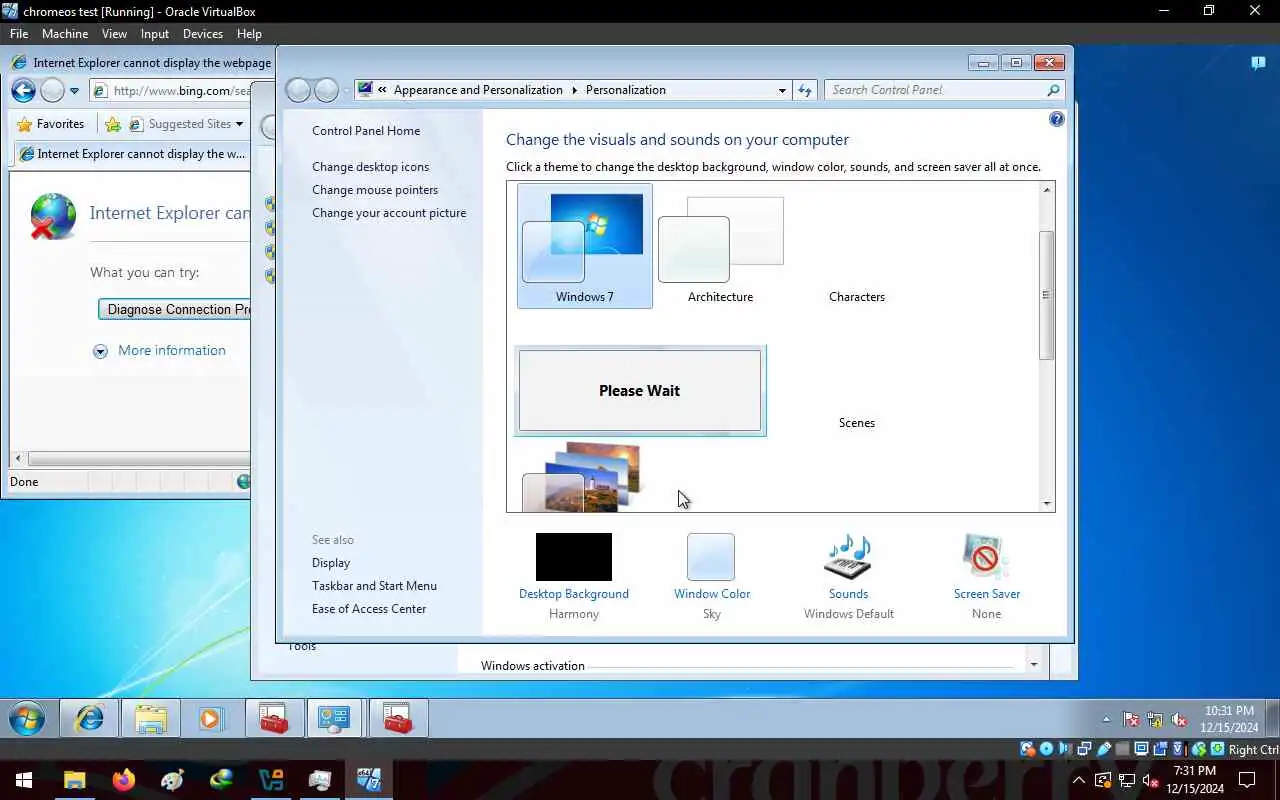Click the Refresh button beside the address bar
Image resolution: width=1280 pixels, height=800 pixels.
click(806, 90)
